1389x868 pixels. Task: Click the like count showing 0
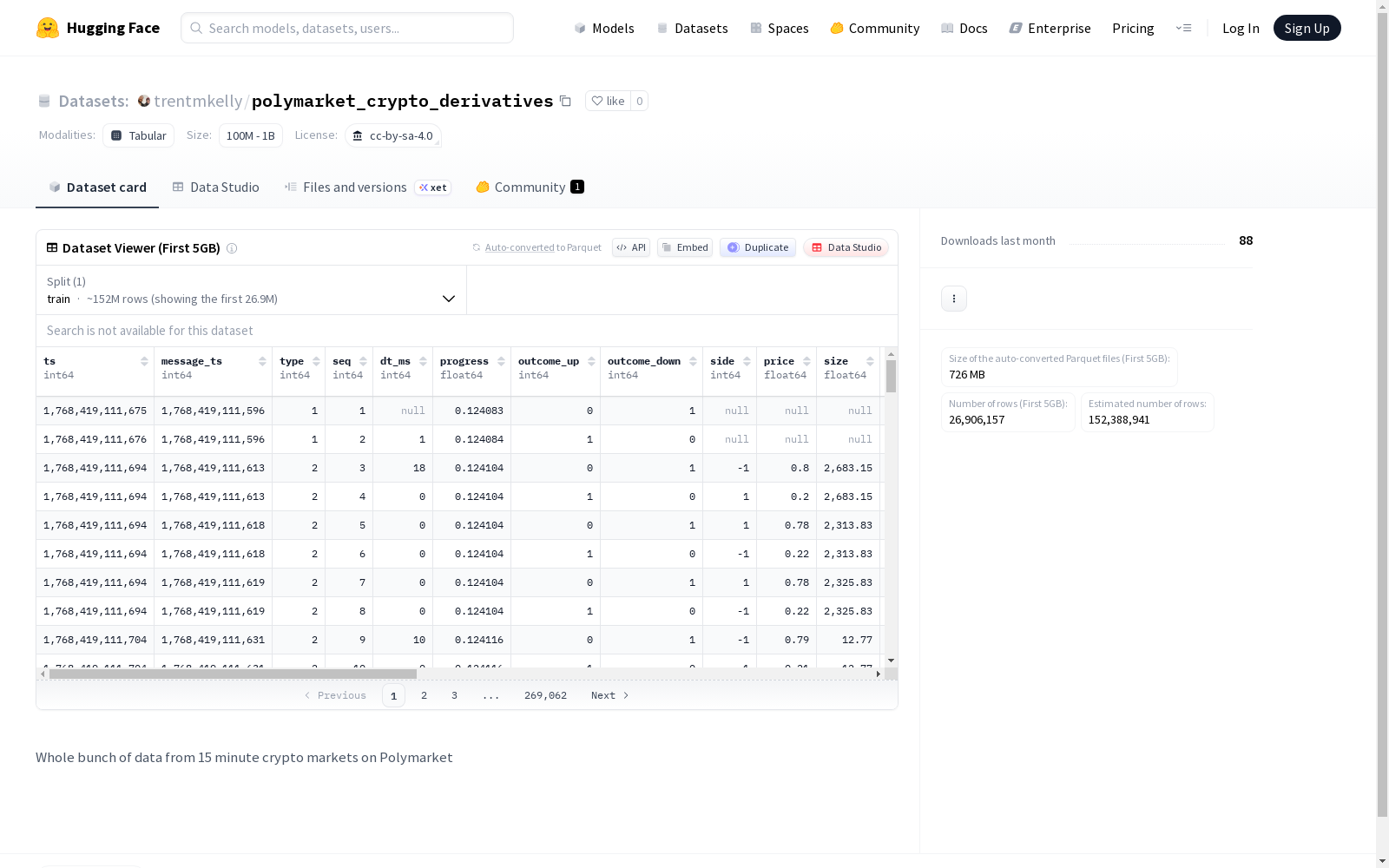point(640,101)
